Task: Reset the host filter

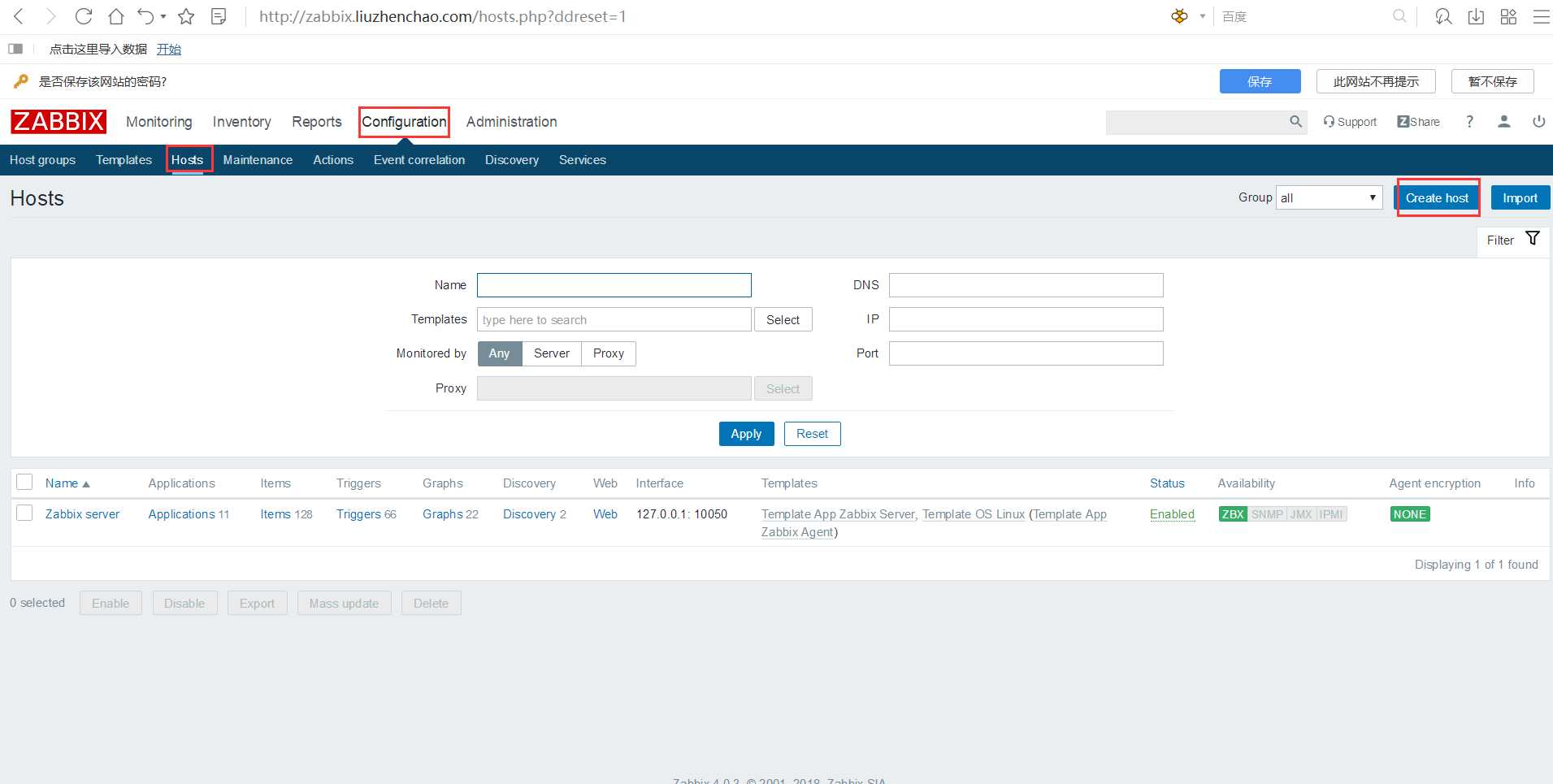Action: click(813, 434)
